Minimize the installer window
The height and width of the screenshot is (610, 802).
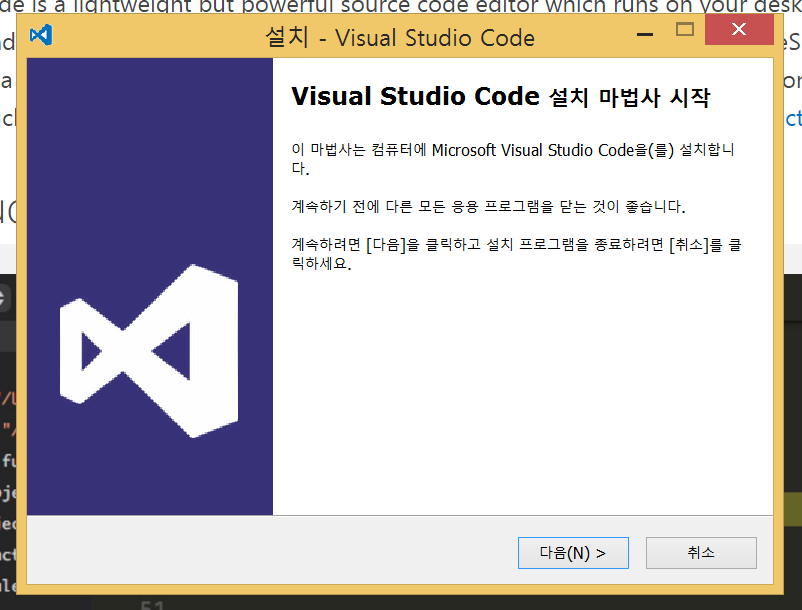point(645,31)
